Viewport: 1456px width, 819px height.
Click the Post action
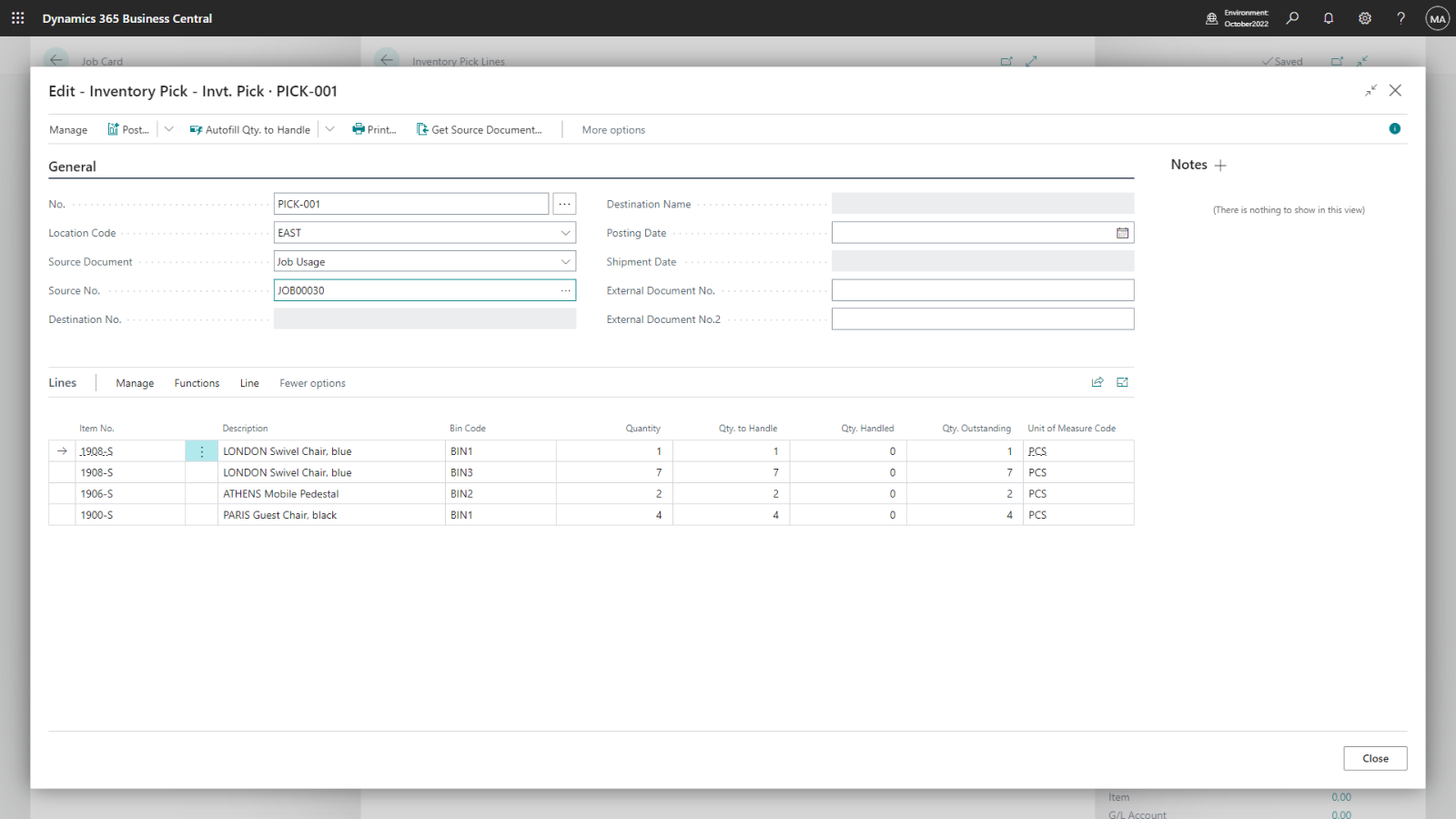128,129
